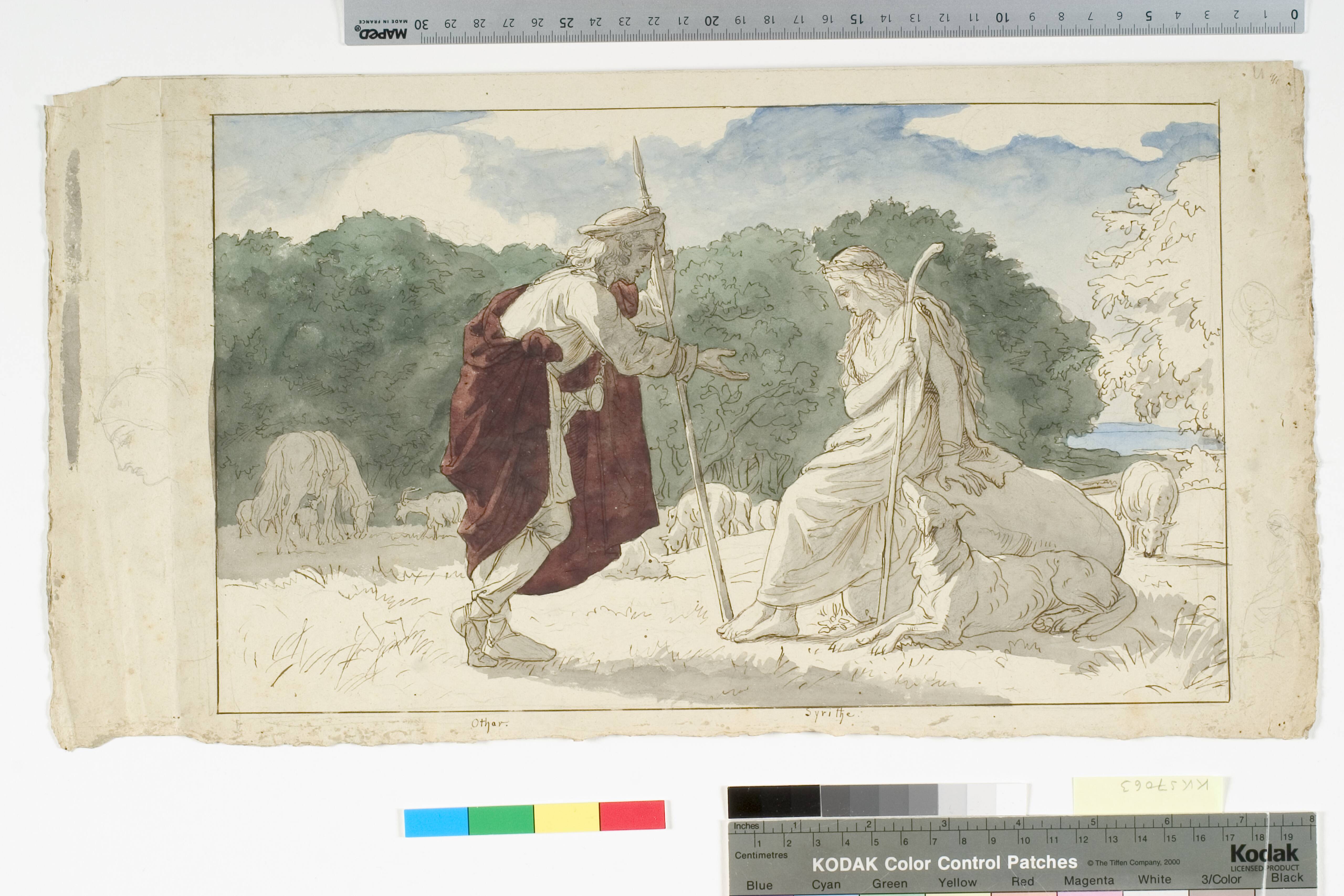Click the "Black" label on Kodak card
This screenshot has height=896, width=1344.
tap(1287, 877)
